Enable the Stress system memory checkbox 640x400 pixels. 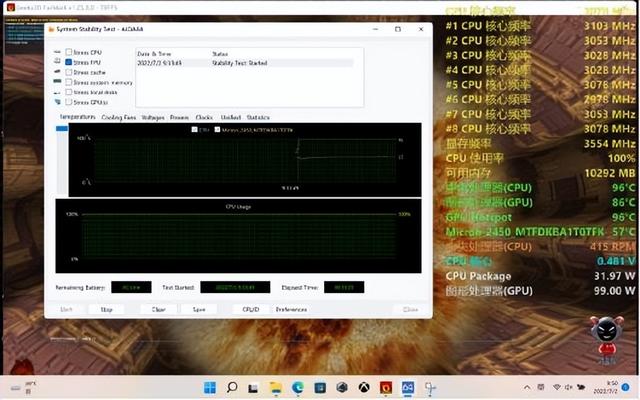tap(69, 82)
